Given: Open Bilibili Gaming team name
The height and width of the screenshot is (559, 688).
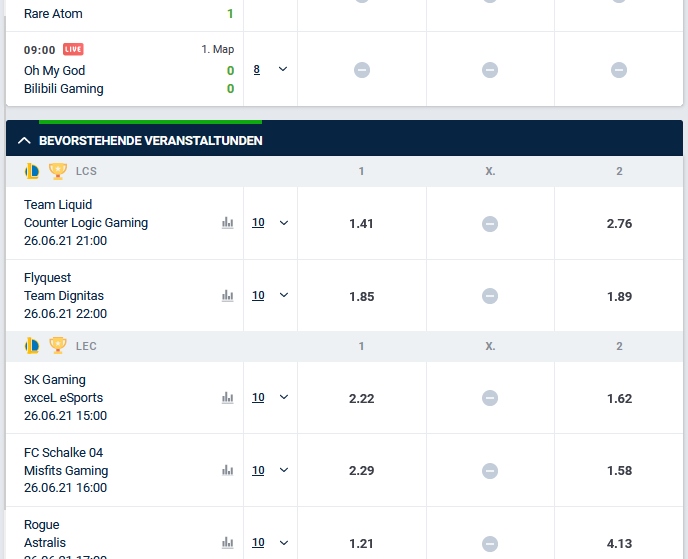Looking at the screenshot, I should (64, 89).
